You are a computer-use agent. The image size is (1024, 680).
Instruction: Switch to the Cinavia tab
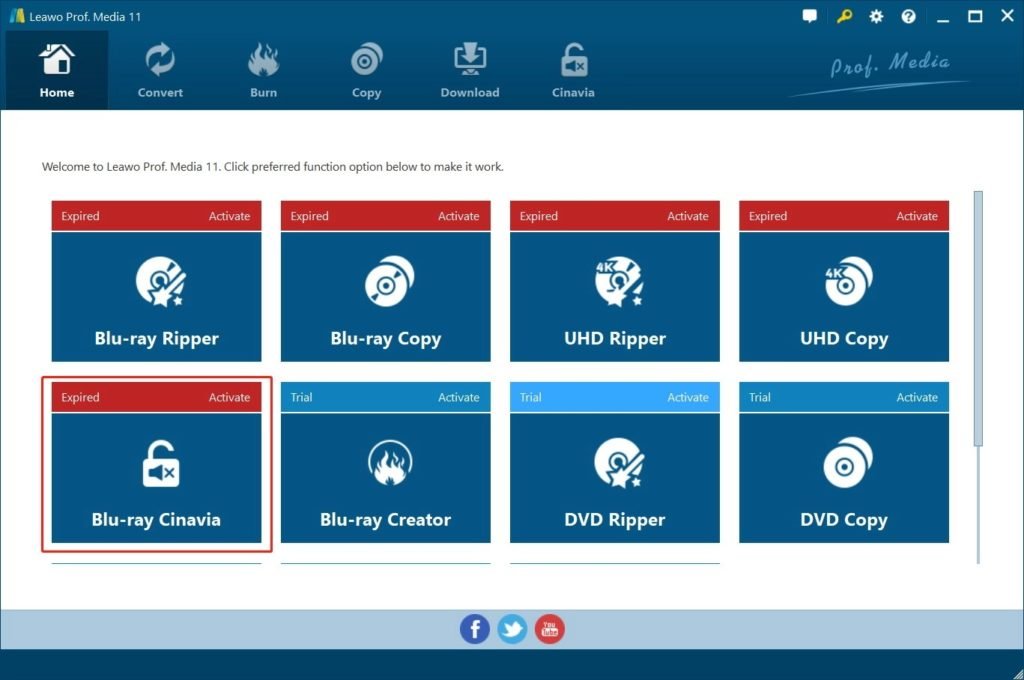click(573, 70)
